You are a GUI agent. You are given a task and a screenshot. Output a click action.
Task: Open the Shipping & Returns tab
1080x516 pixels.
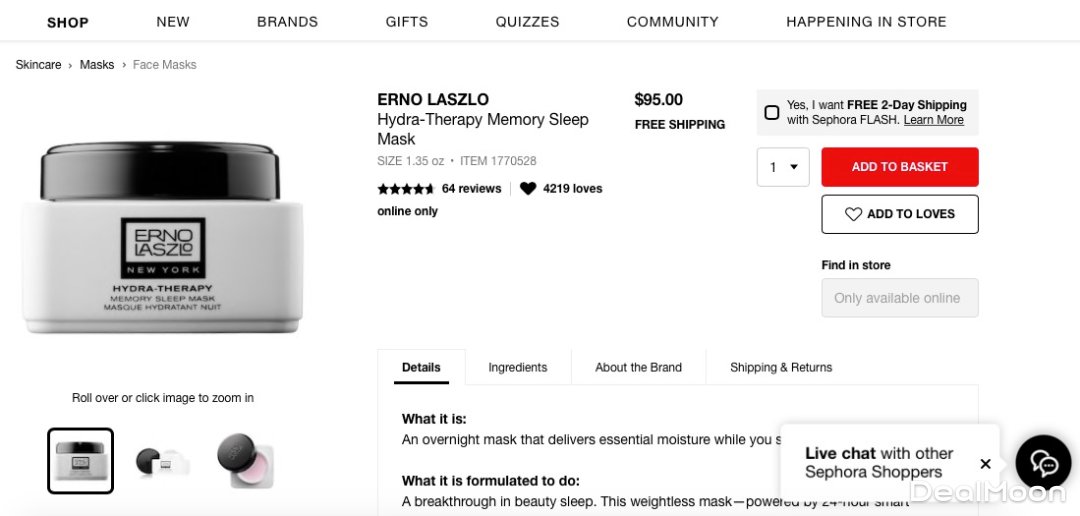[781, 367]
